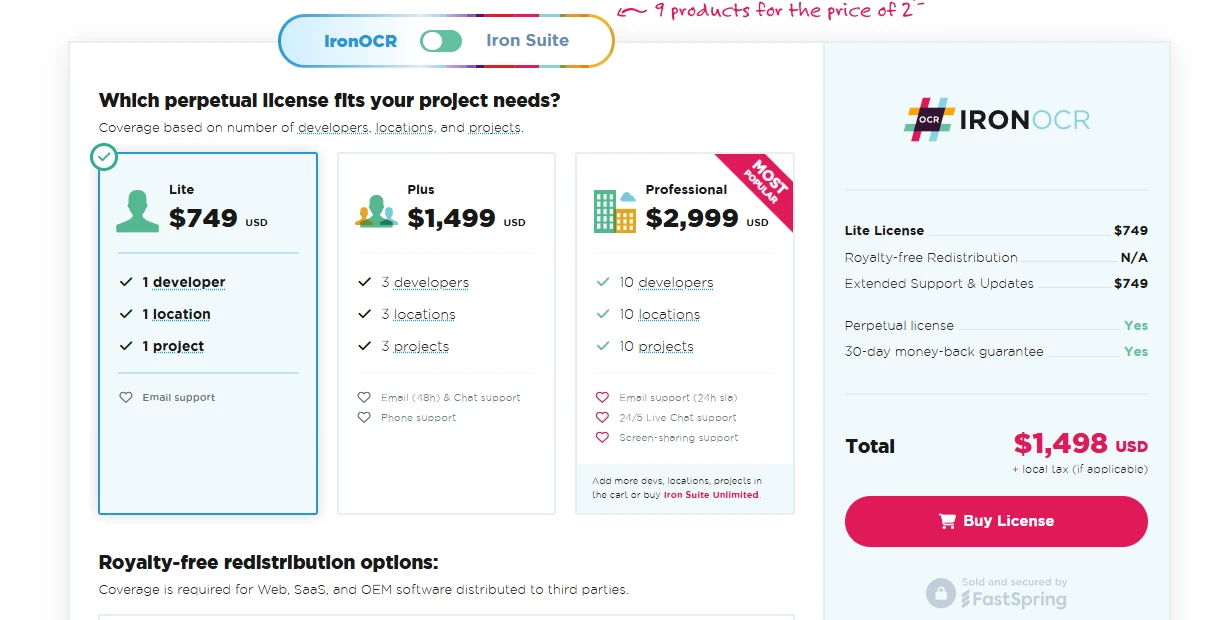Image resolution: width=1221 pixels, height=620 pixels.
Task: Click the underlined developers coverage term
Action: pyautogui.click(x=334, y=128)
